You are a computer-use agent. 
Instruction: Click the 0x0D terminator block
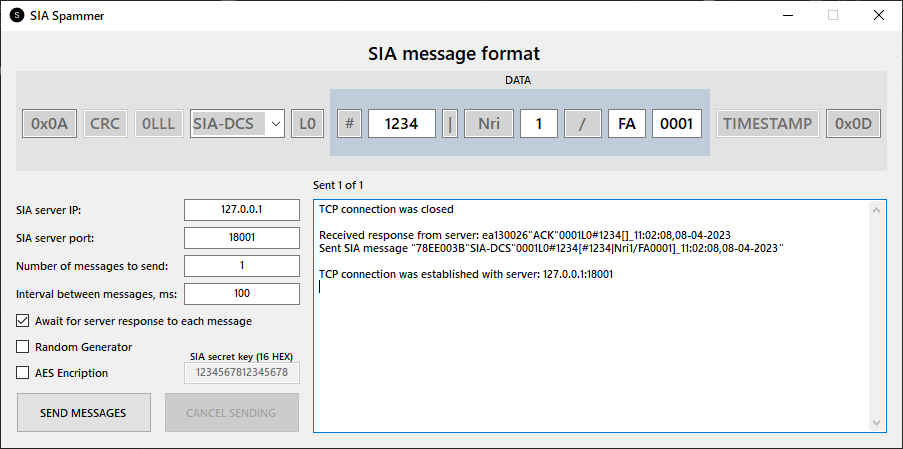(853, 124)
